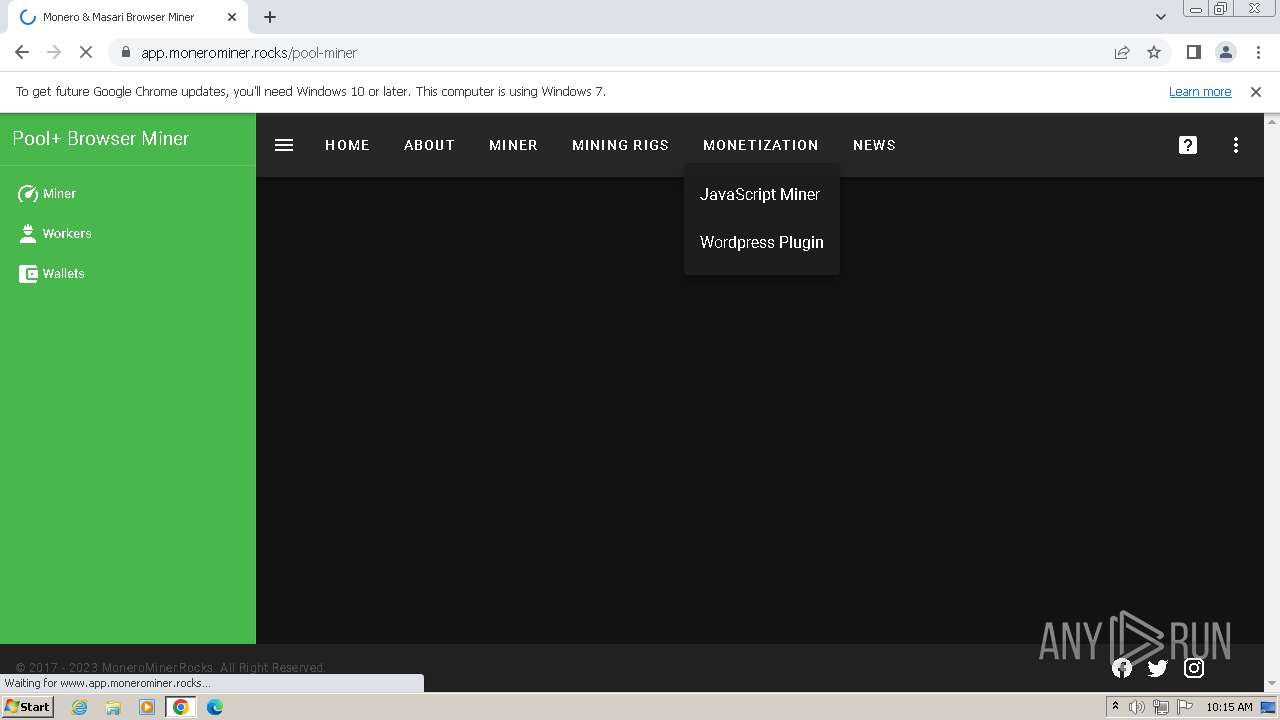Open the MINER top menu item
The image size is (1280, 720).
[x=513, y=145]
